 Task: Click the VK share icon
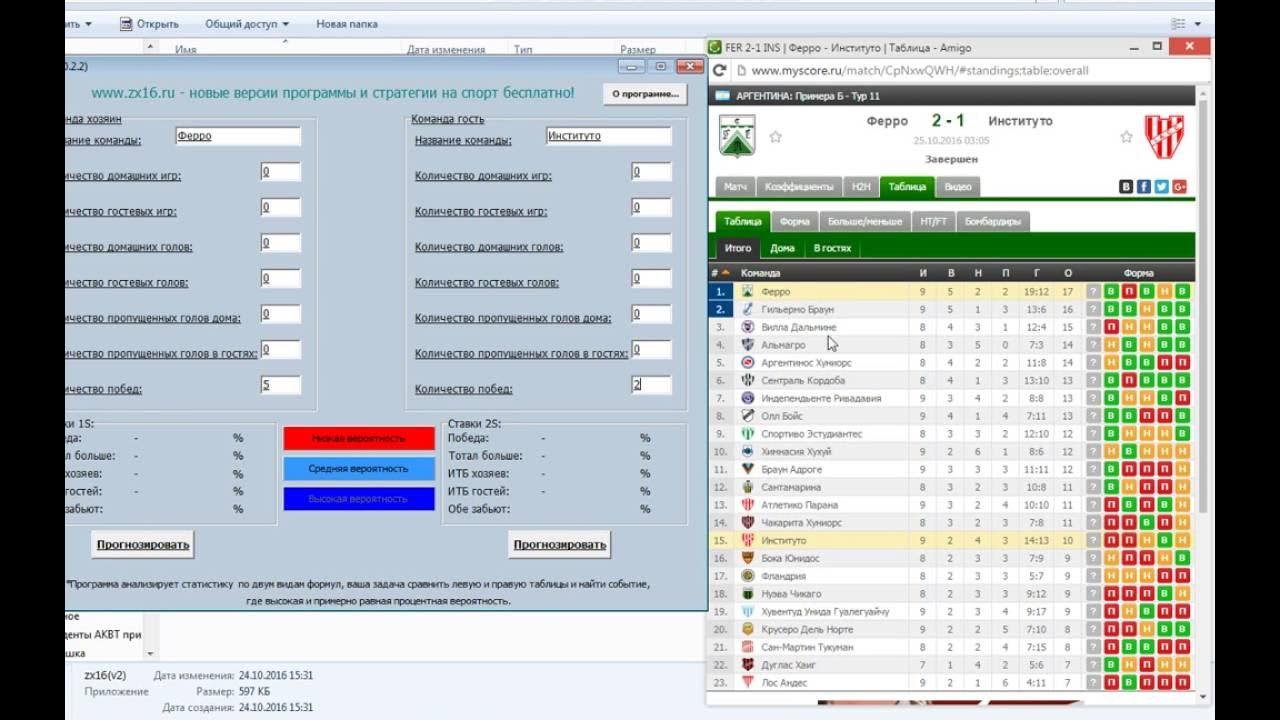tap(1126, 186)
